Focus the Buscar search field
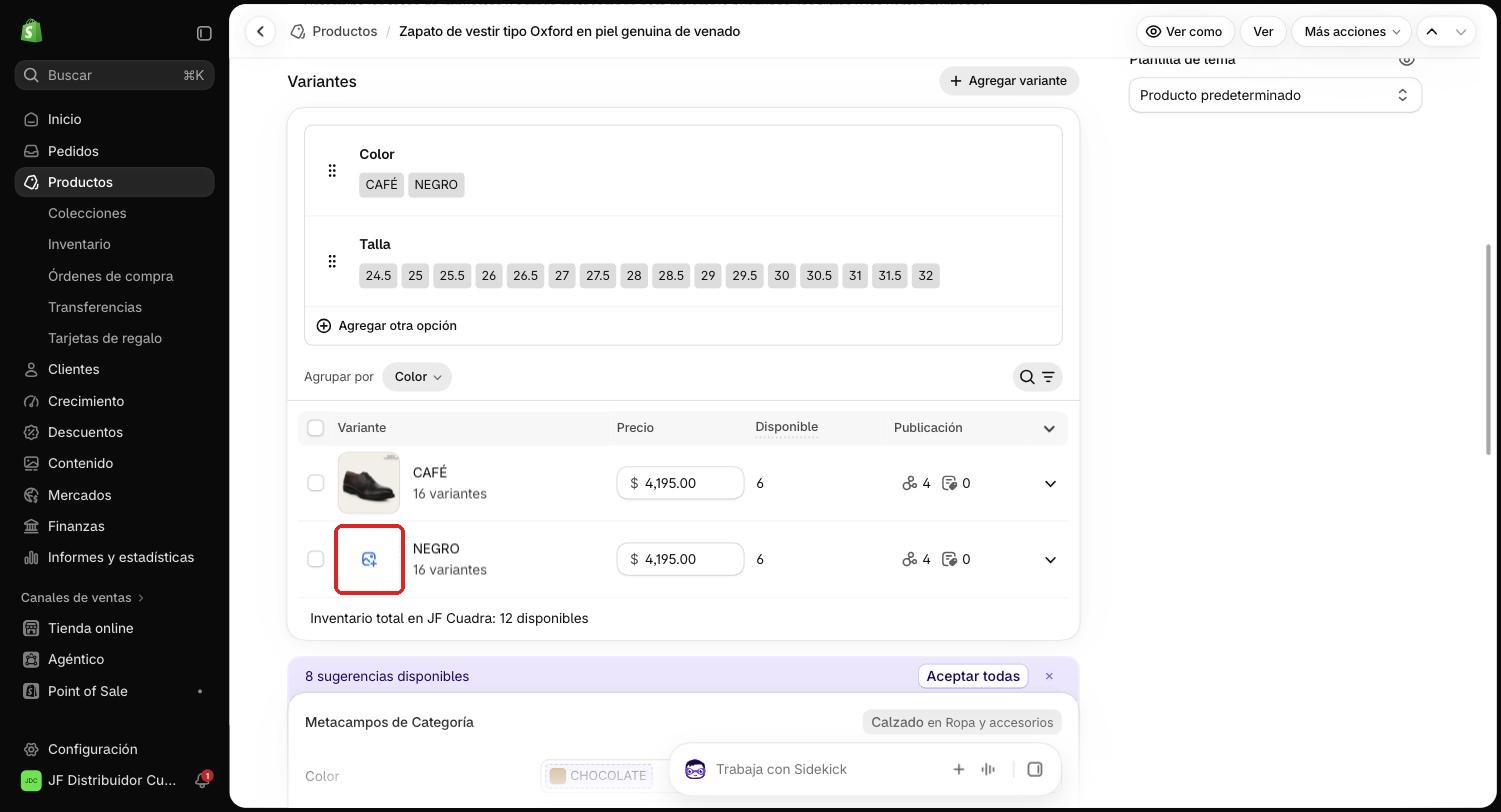Viewport: 1501px width, 812px height. 114,75
